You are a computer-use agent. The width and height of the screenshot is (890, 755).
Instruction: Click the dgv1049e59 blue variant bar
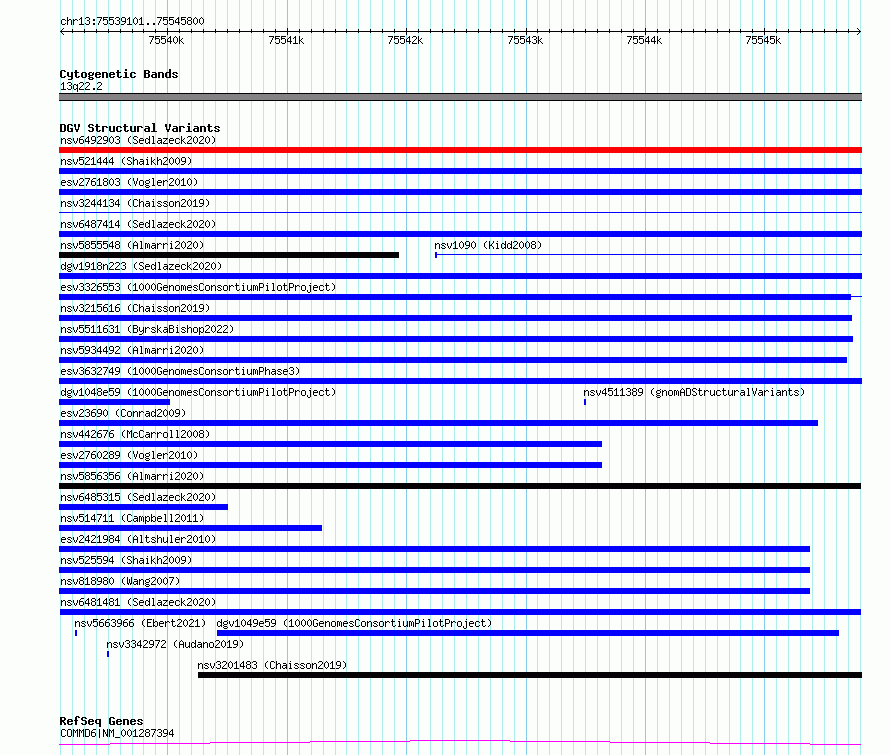pos(527,633)
